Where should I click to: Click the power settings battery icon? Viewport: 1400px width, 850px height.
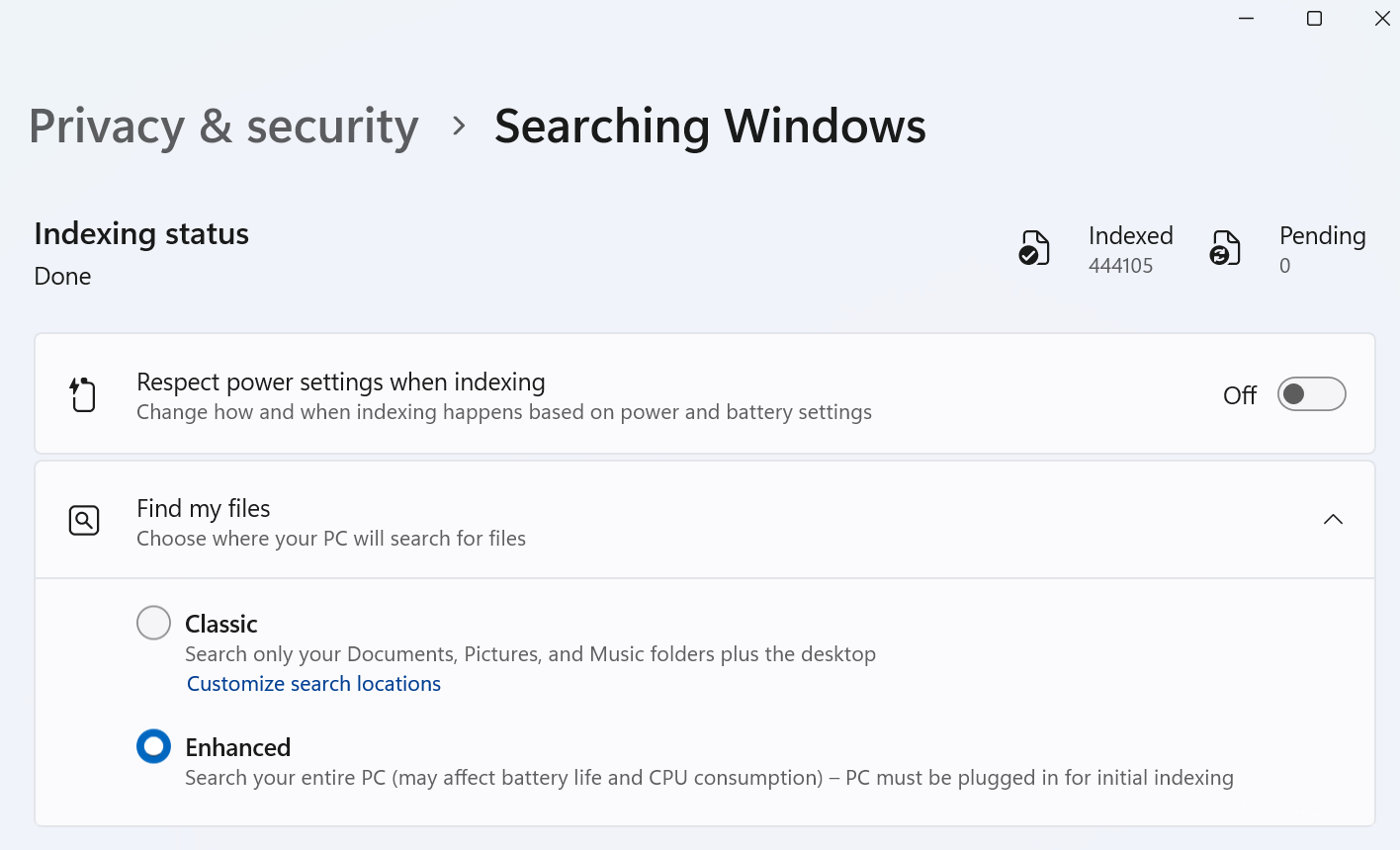click(83, 394)
